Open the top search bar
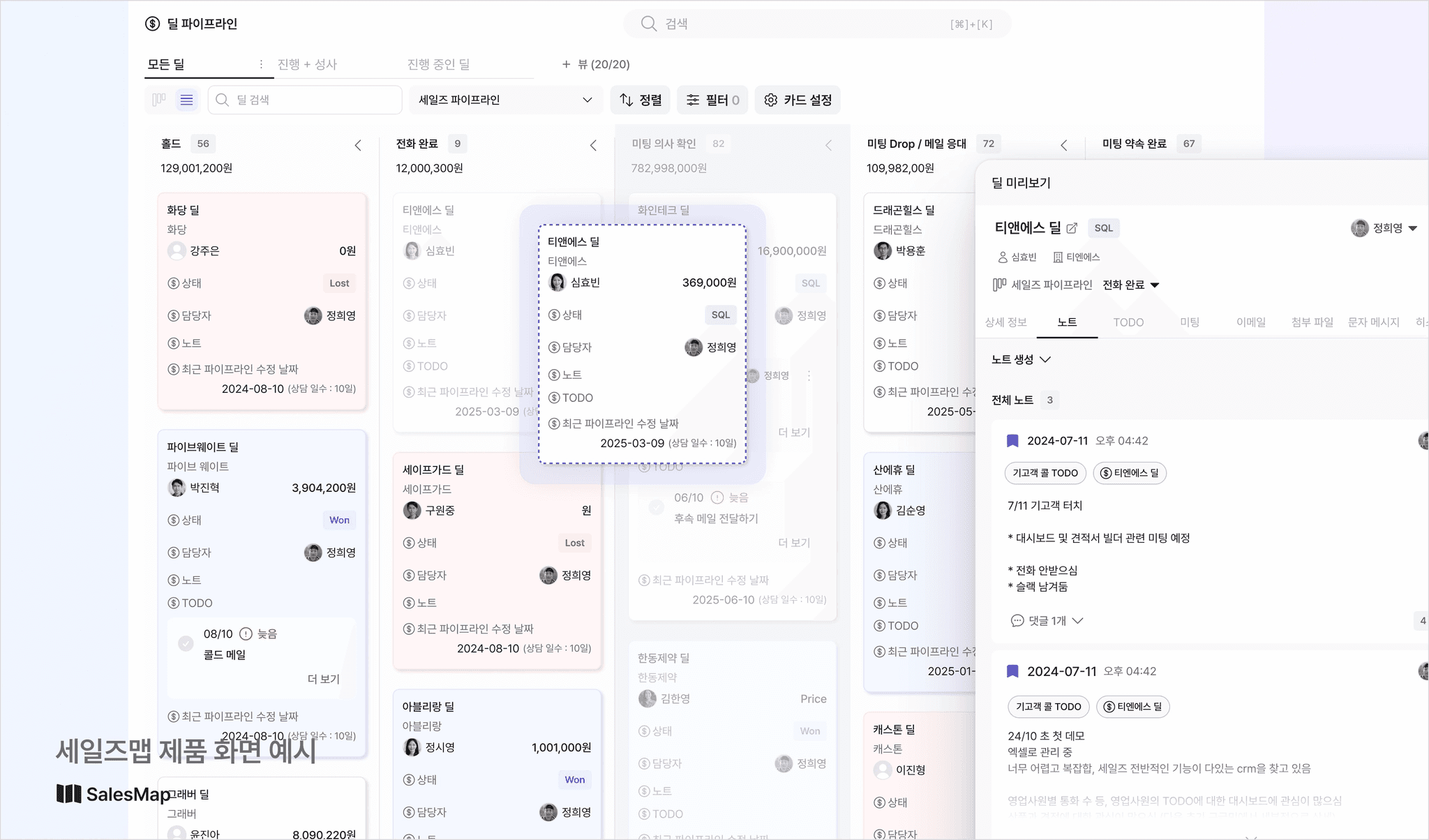 tap(817, 24)
